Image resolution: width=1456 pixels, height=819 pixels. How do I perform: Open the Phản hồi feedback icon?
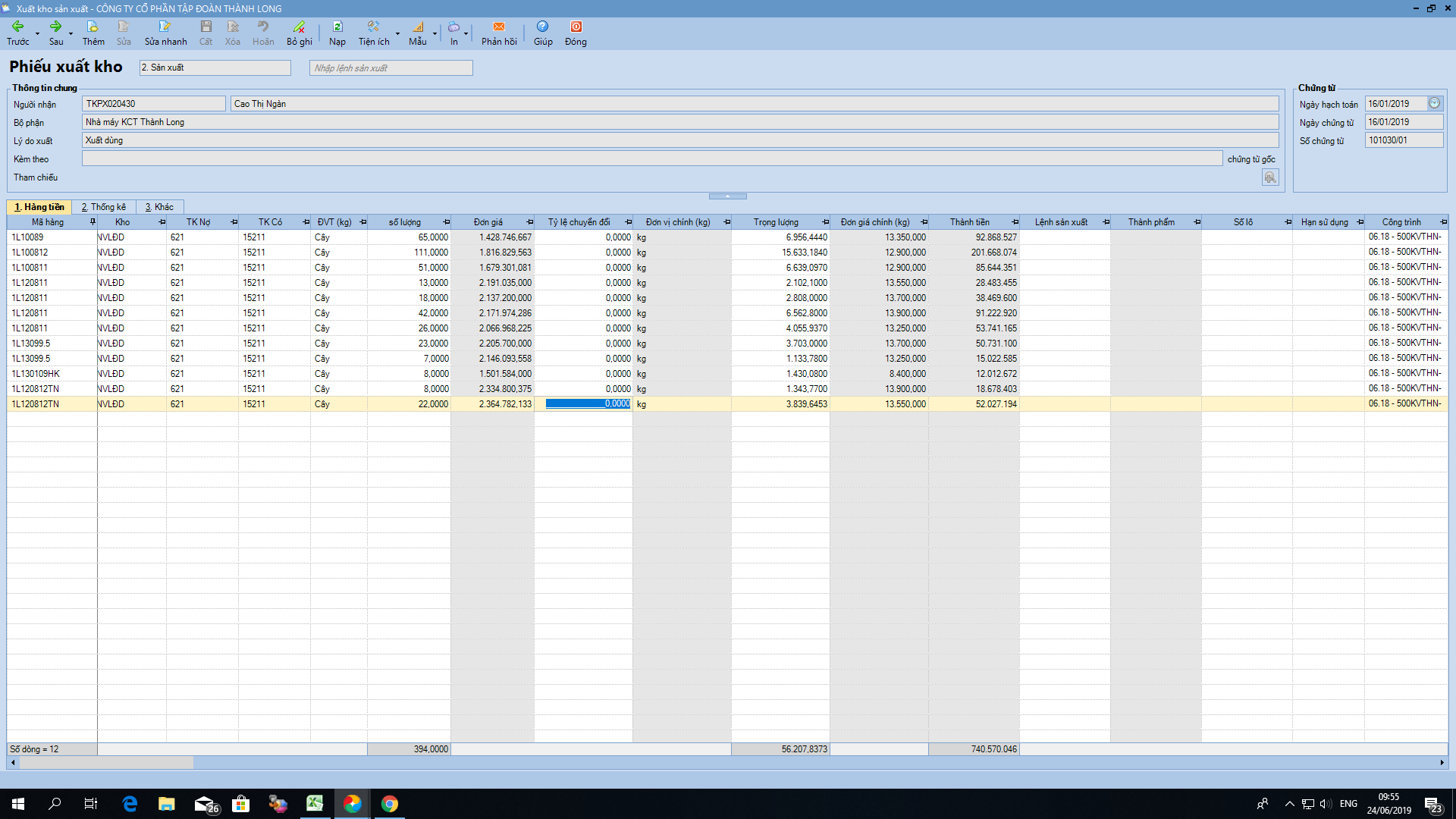[x=498, y=27]
